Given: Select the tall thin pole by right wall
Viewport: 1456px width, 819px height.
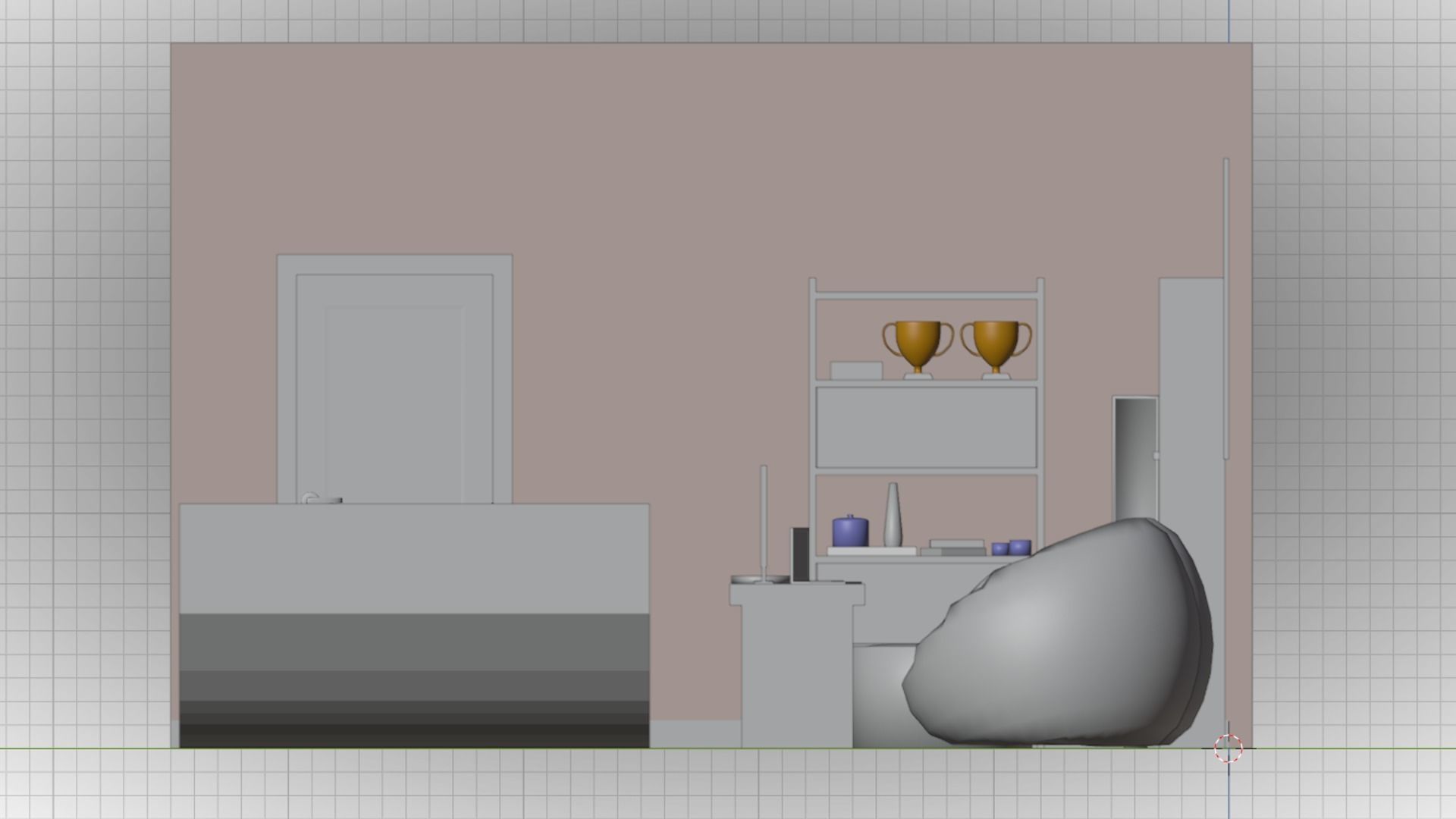Looking at the screenshot, I should 1226,309.
